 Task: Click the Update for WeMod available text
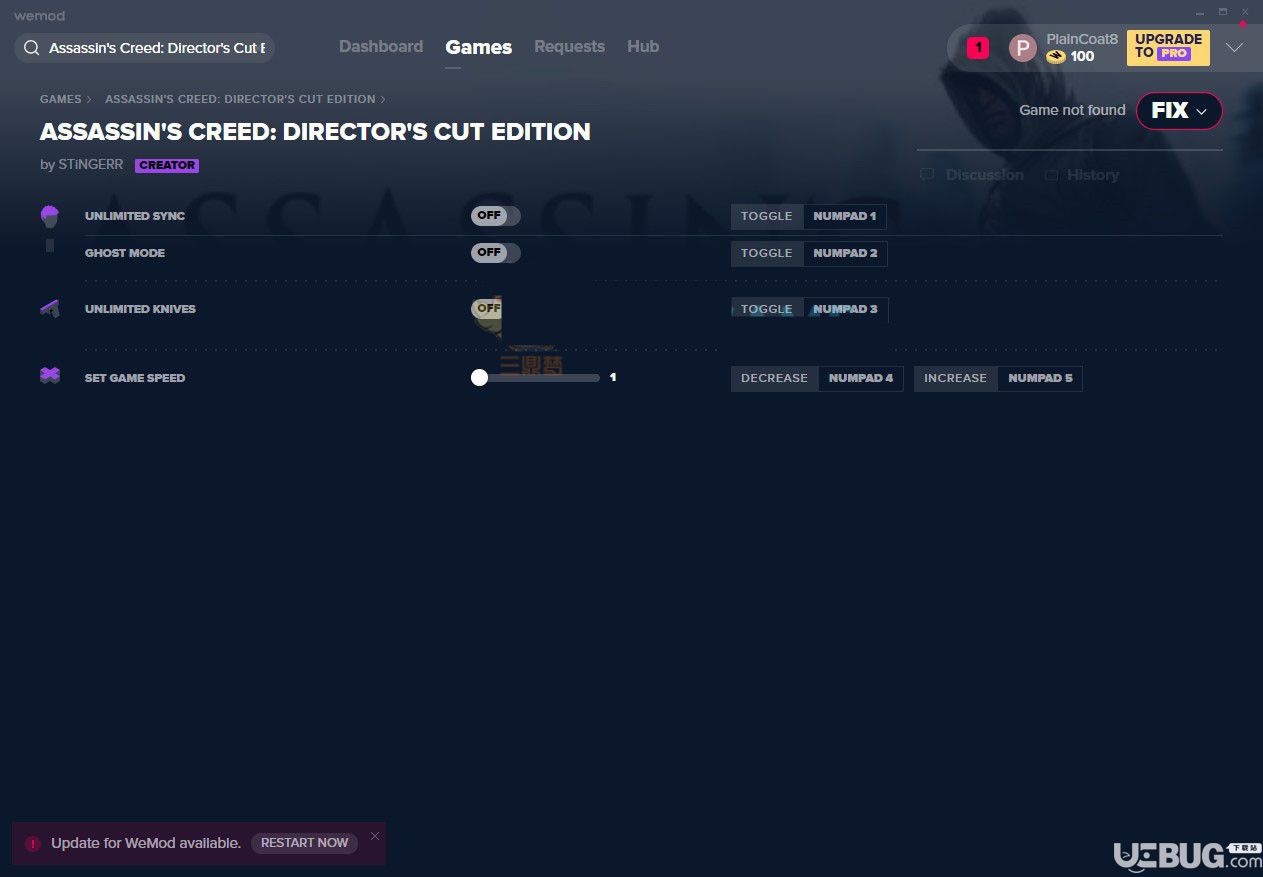pyautogui.click(x=146, y=843)
